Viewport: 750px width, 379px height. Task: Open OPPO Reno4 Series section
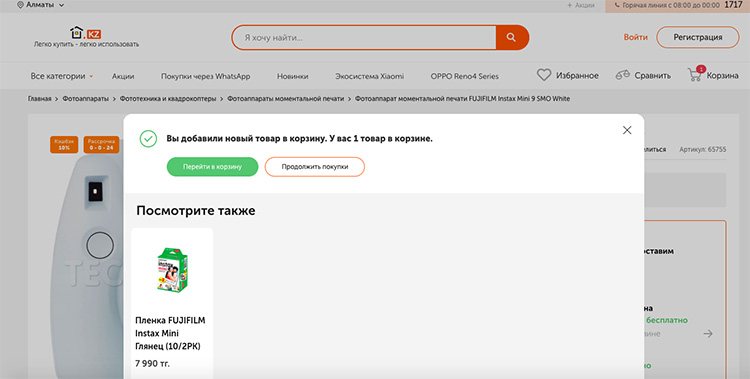click(464, 76)
